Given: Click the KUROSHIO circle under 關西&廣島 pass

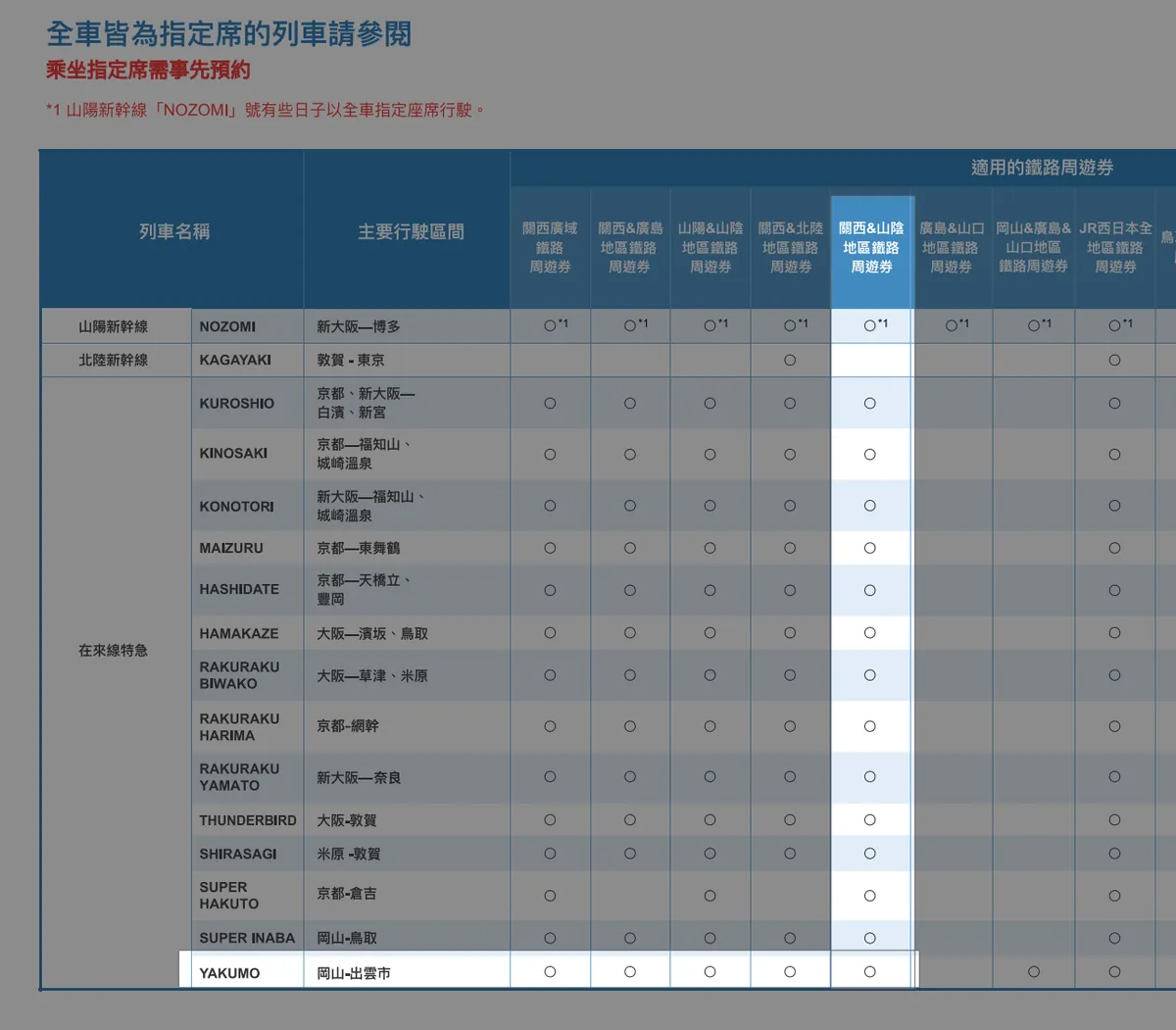Looking at the screenshot, I should [x=630, y=404].
